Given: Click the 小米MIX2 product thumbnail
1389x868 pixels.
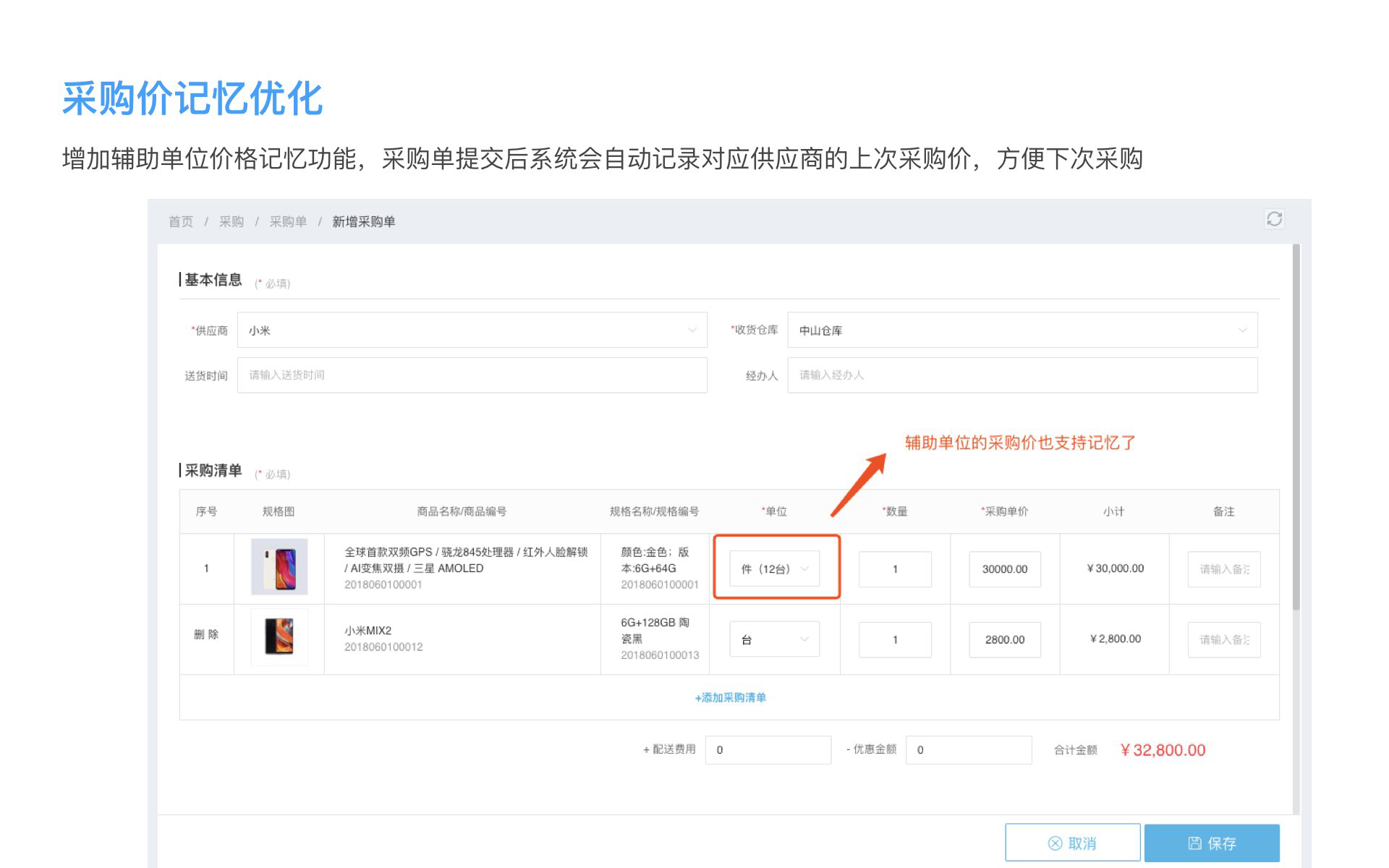Looking at the screenshot, I should click(x=279, y=637).
